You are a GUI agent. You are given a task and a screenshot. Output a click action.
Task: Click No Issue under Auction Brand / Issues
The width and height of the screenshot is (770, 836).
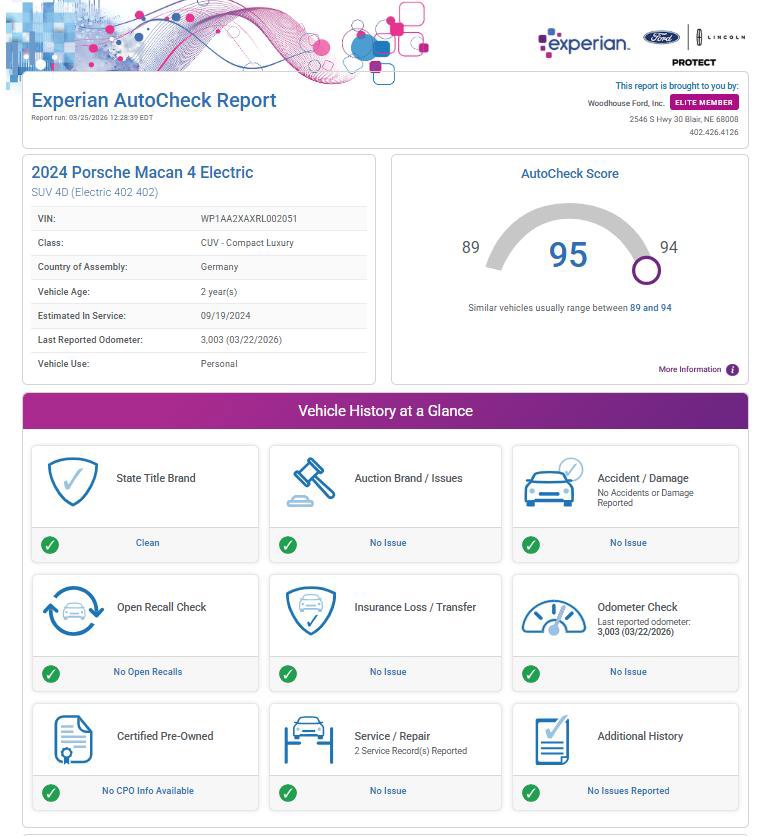click(x=388, y=543)
